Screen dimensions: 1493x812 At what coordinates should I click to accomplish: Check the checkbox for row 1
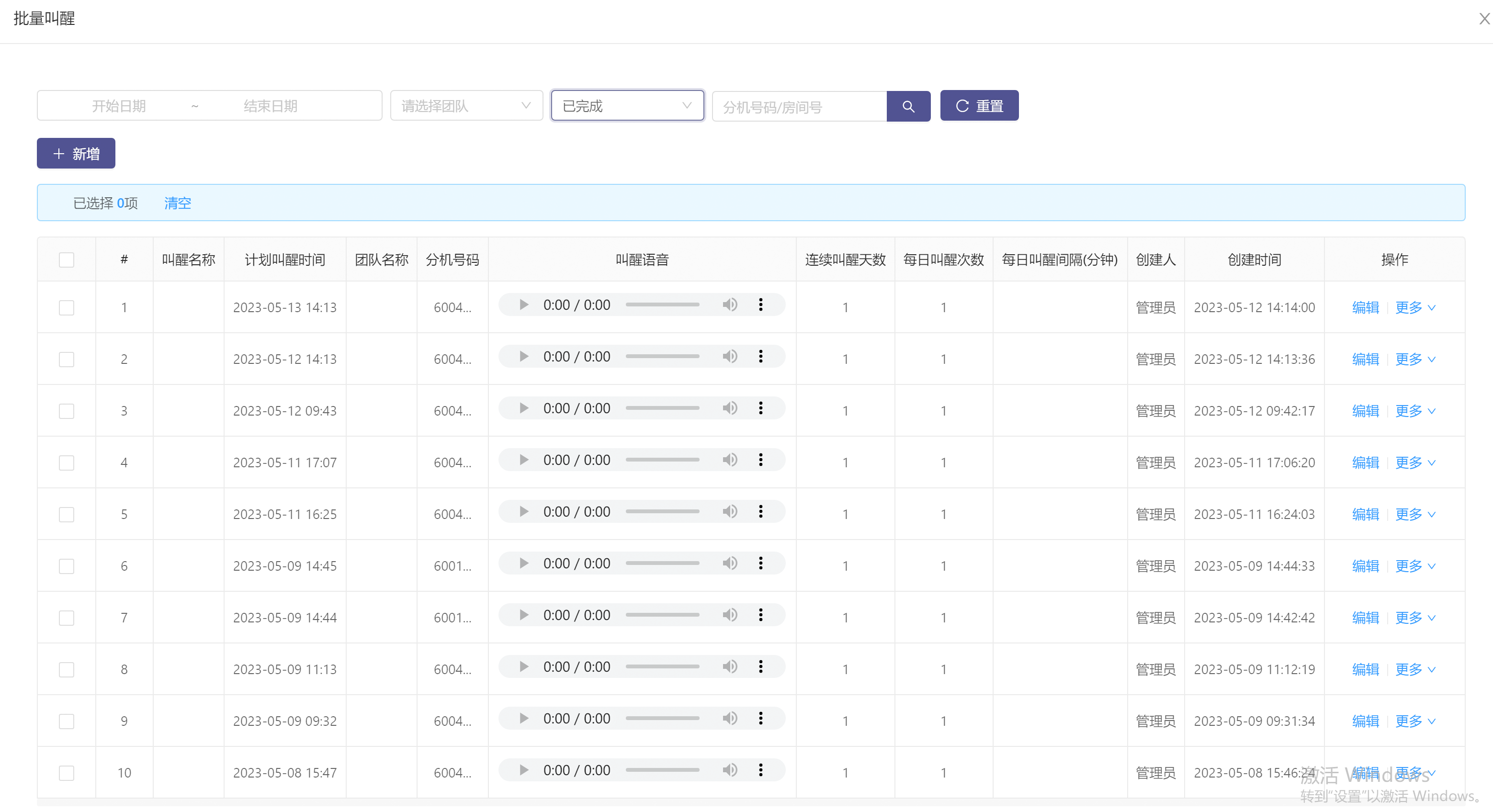(x=67, y=308)
